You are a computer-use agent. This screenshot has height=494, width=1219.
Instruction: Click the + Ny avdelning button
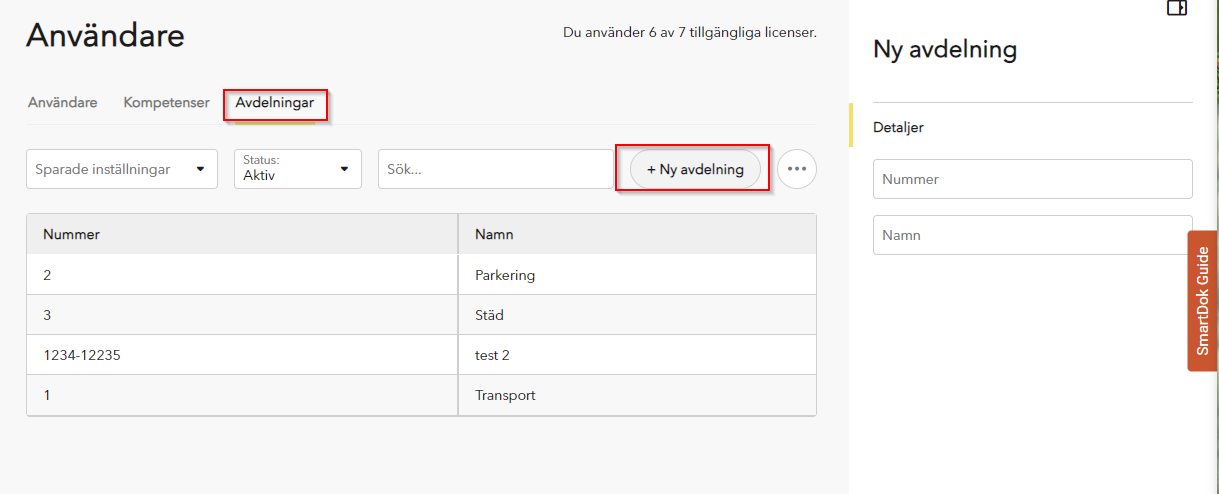(695, 169)
